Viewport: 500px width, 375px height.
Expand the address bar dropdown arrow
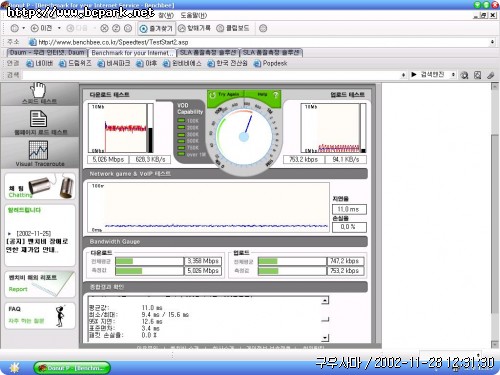pos(492,42)
